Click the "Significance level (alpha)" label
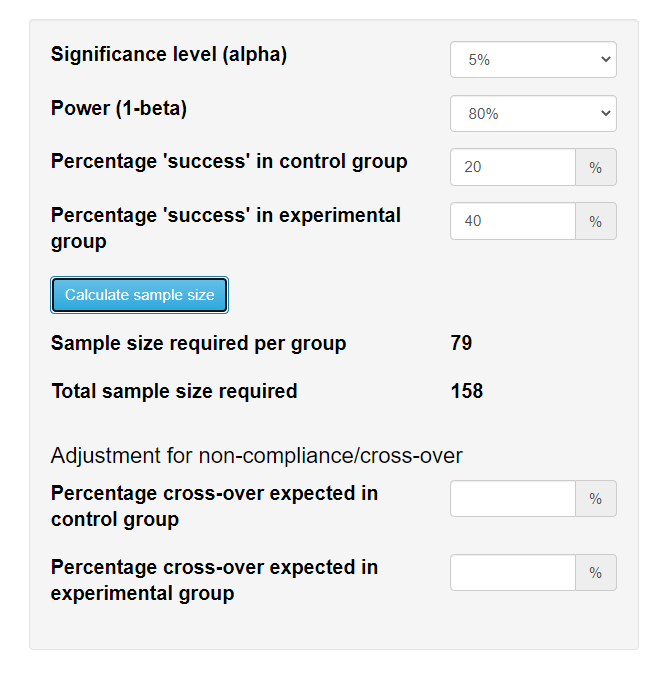 169,55
